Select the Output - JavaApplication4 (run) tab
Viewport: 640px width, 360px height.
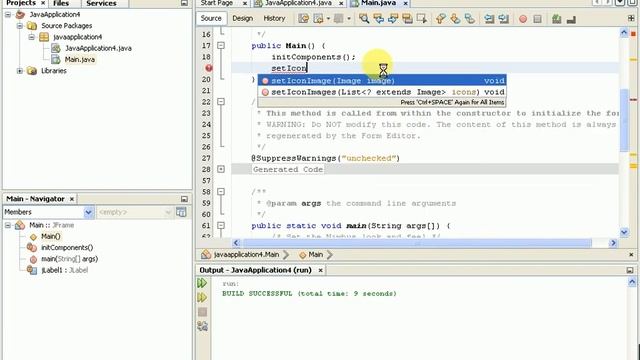point(256,270)
